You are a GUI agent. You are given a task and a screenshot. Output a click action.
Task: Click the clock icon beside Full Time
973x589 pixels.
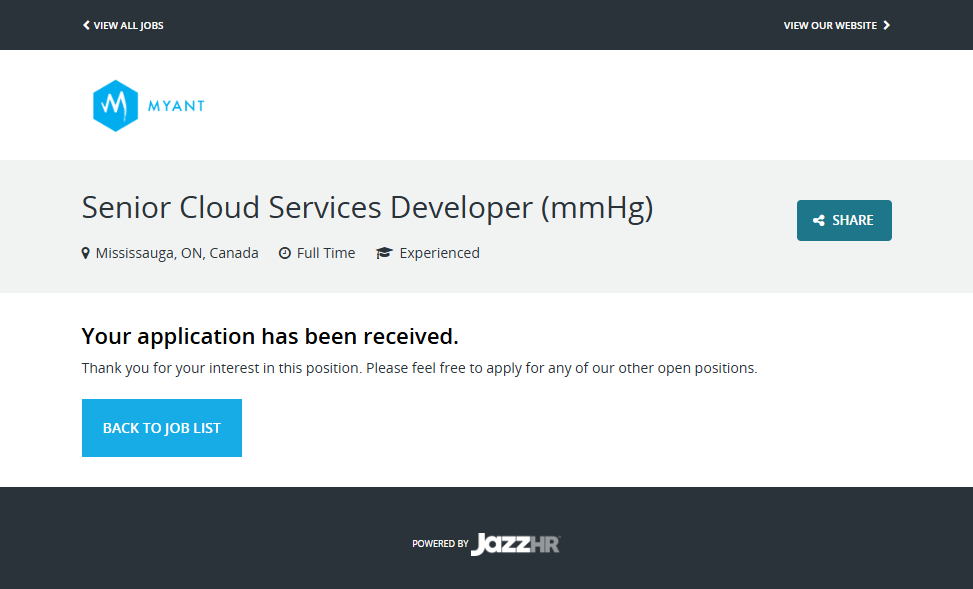pos(285,253)
